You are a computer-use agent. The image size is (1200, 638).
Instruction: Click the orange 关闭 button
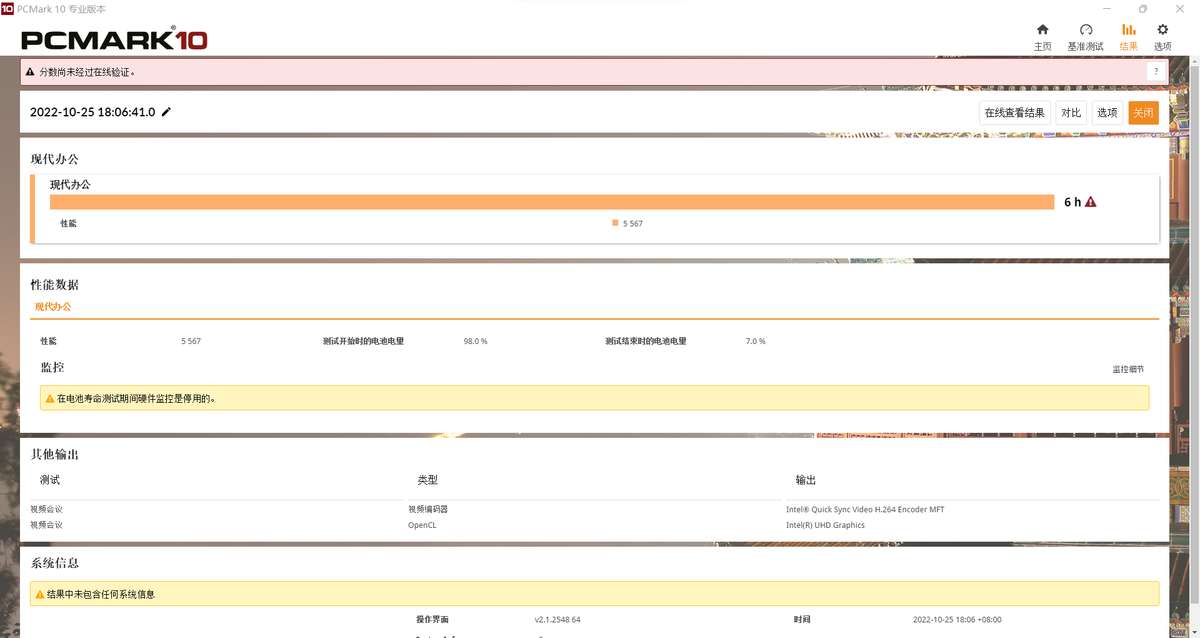click(1143, 112)
